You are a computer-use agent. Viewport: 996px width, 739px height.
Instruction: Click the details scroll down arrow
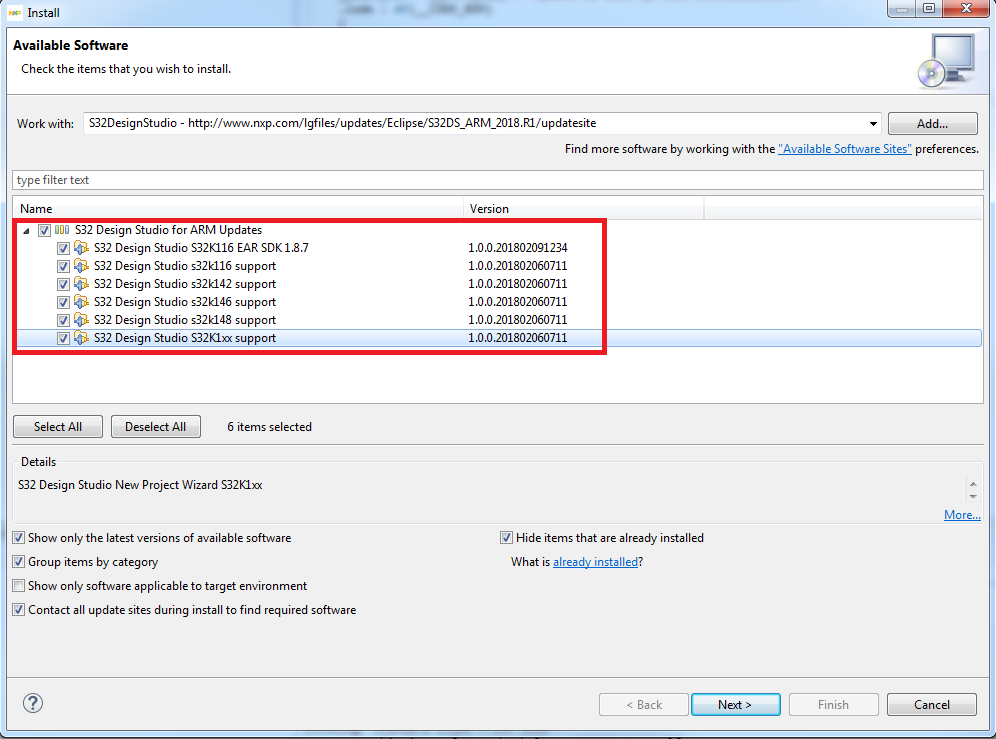pos(973,496)
